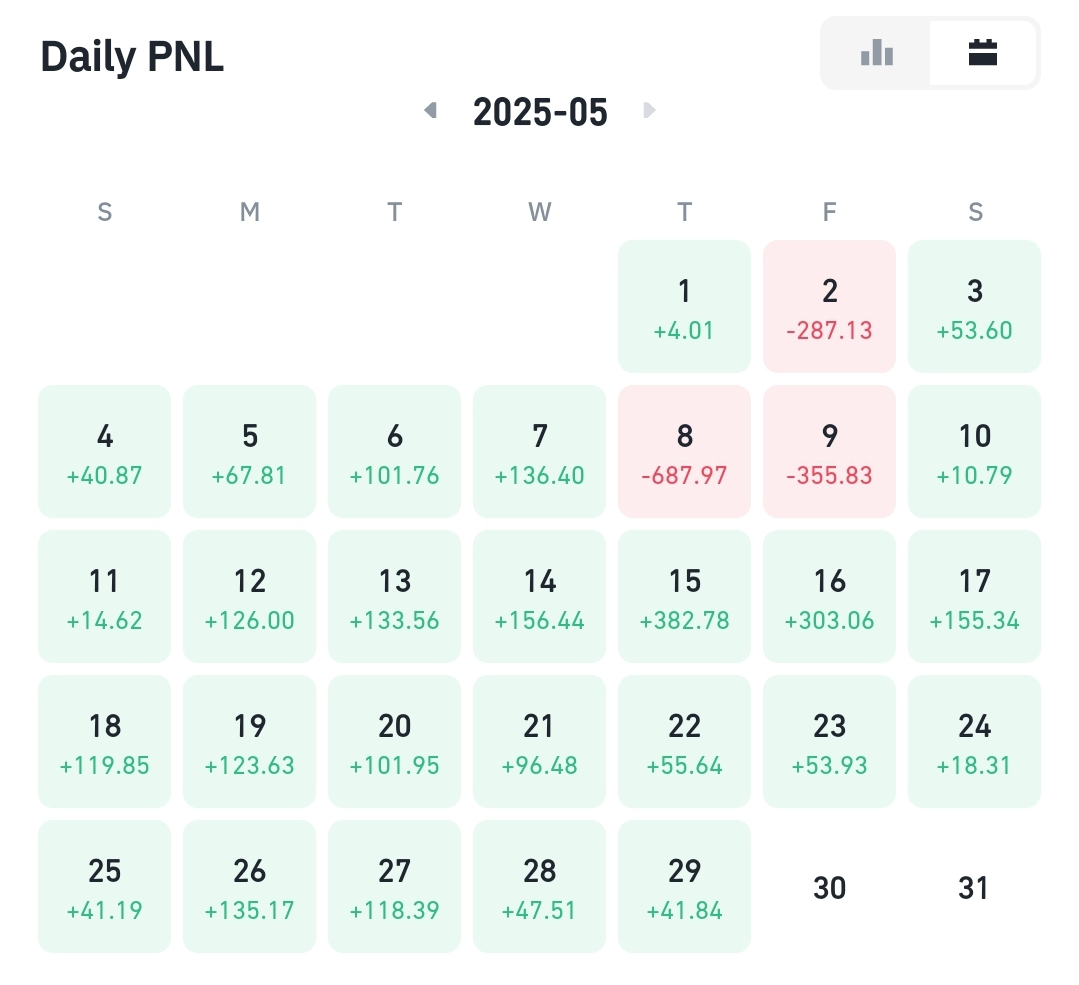Select May 15 with +382.78 profit
Screen dimensions: 1079x985
click(x=684, y=597)
